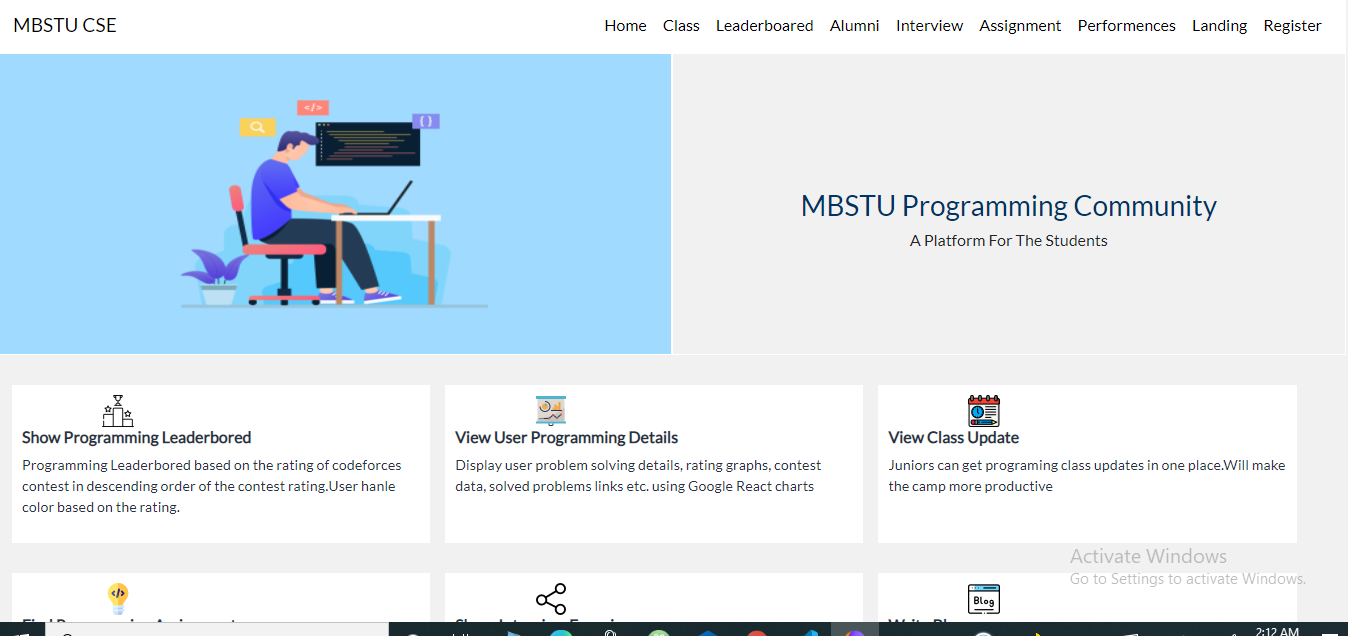Open the Class page from the navigation bar
The image size is (1348, 636).
[x=681, y=25]
